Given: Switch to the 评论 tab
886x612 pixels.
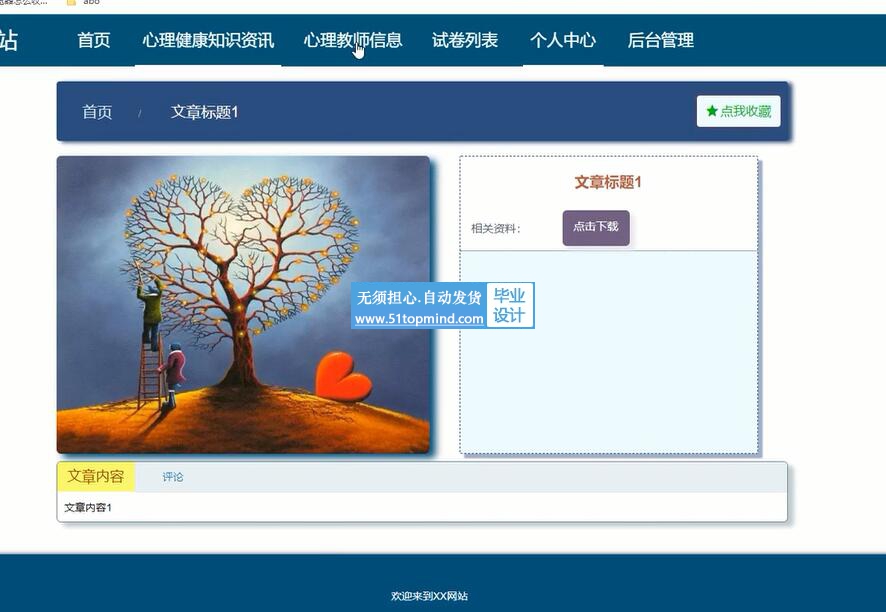Looking at the screenshot, I should pyautogui.click(x=173, y=477).
